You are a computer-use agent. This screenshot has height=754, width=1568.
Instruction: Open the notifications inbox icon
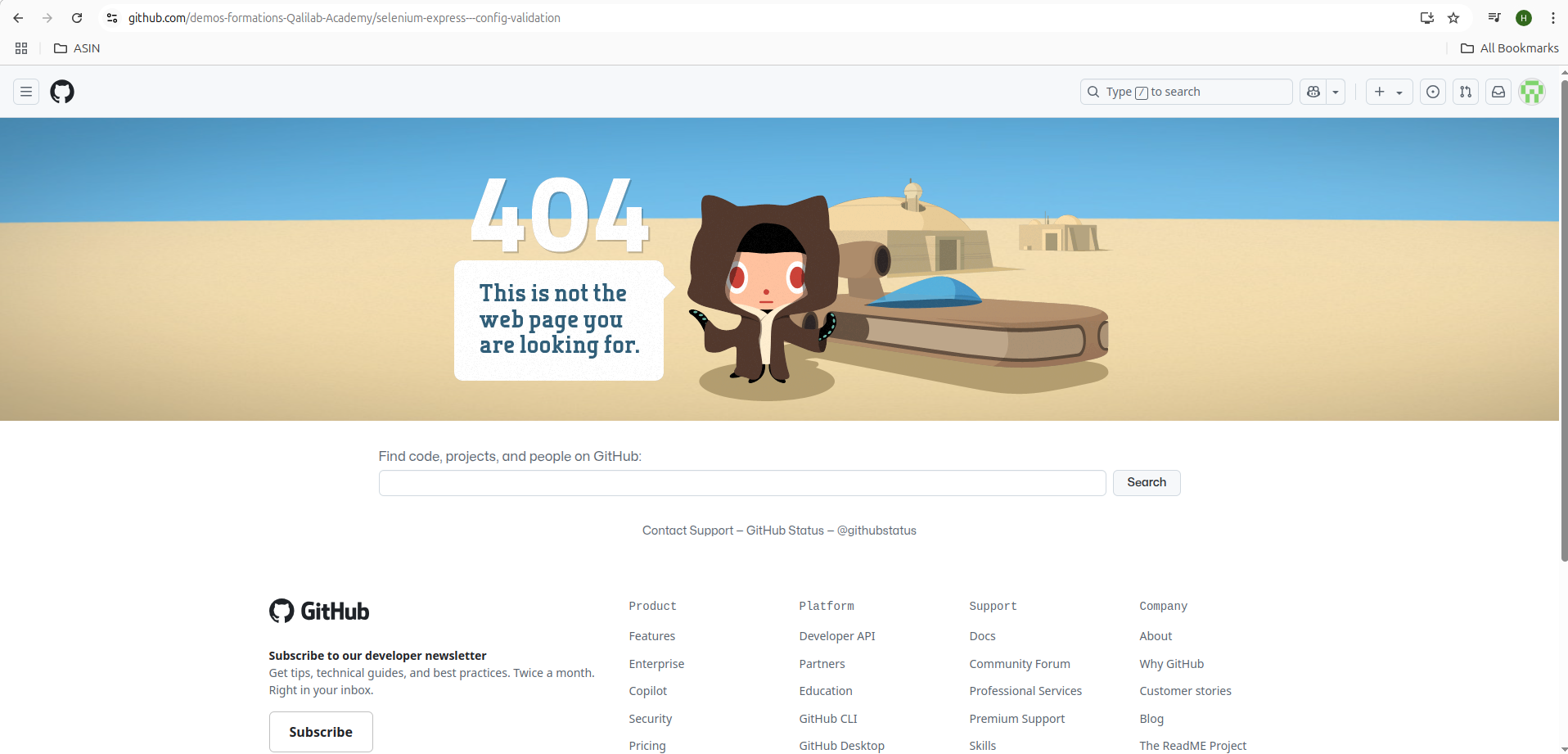point(1498,92)
